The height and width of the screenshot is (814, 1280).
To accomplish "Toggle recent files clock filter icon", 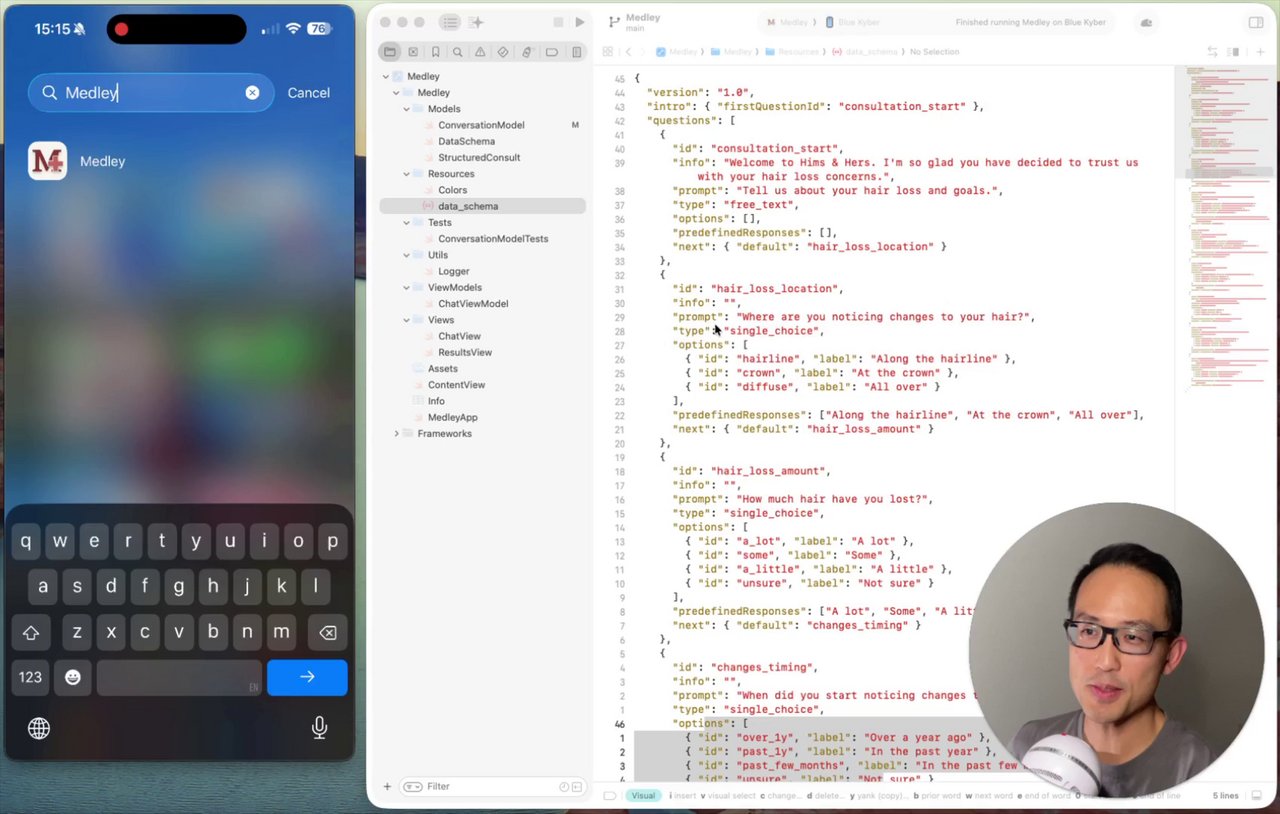I will click(564, 787).
